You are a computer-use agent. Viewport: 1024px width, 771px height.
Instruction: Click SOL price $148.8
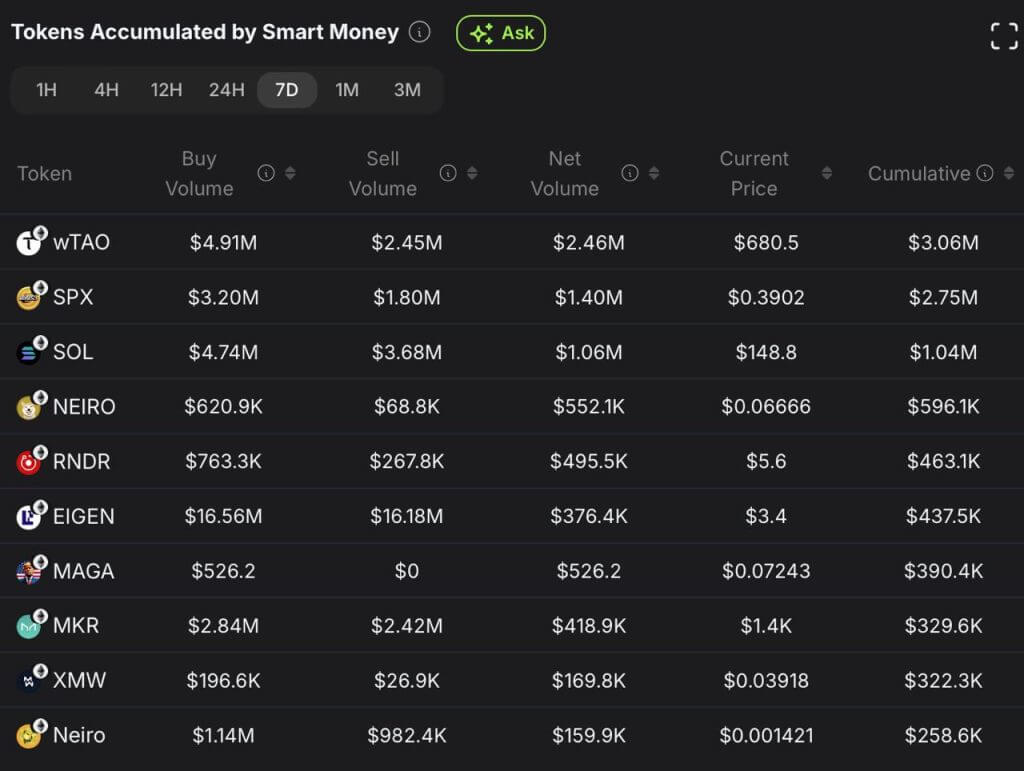[x=766, y=353]
